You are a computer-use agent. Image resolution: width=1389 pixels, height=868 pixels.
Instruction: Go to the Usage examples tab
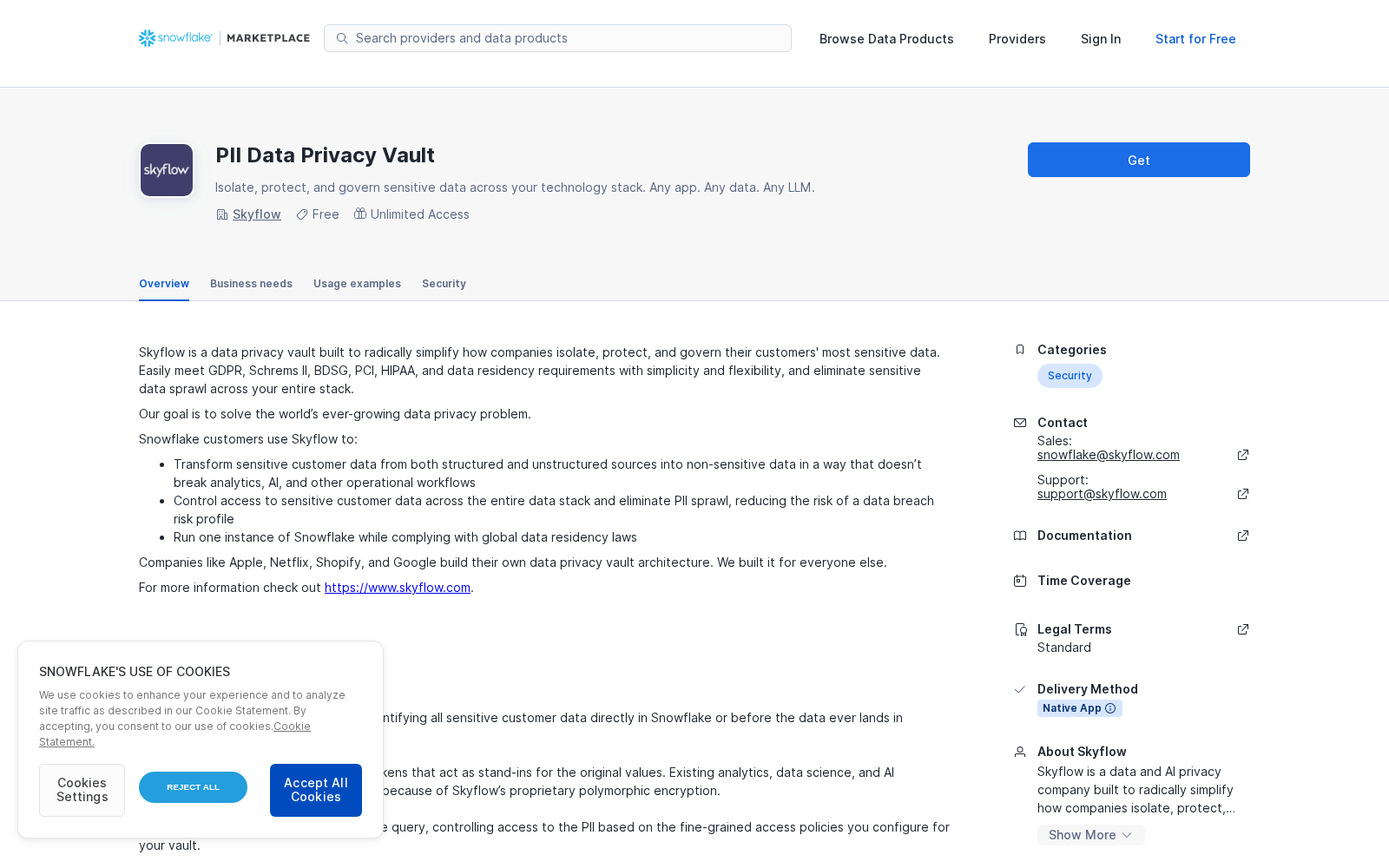357,284
